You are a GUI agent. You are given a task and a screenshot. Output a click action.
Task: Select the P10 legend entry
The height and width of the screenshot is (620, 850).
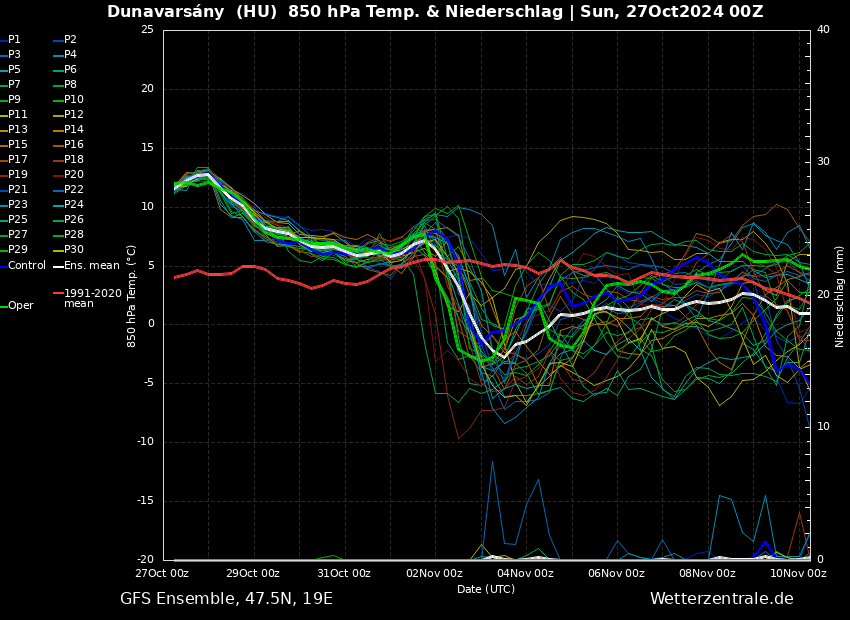pos(74,100)
